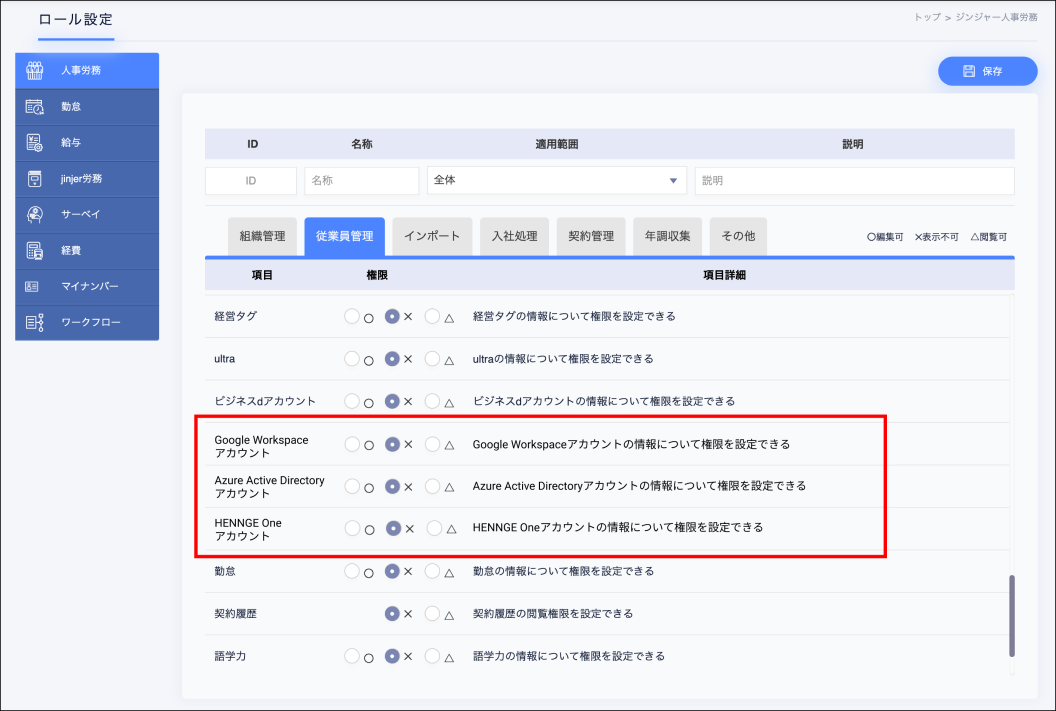Open ワークフロー menu item label
Viewport: 1056px width, 711px height.
(x=91, y=323)
